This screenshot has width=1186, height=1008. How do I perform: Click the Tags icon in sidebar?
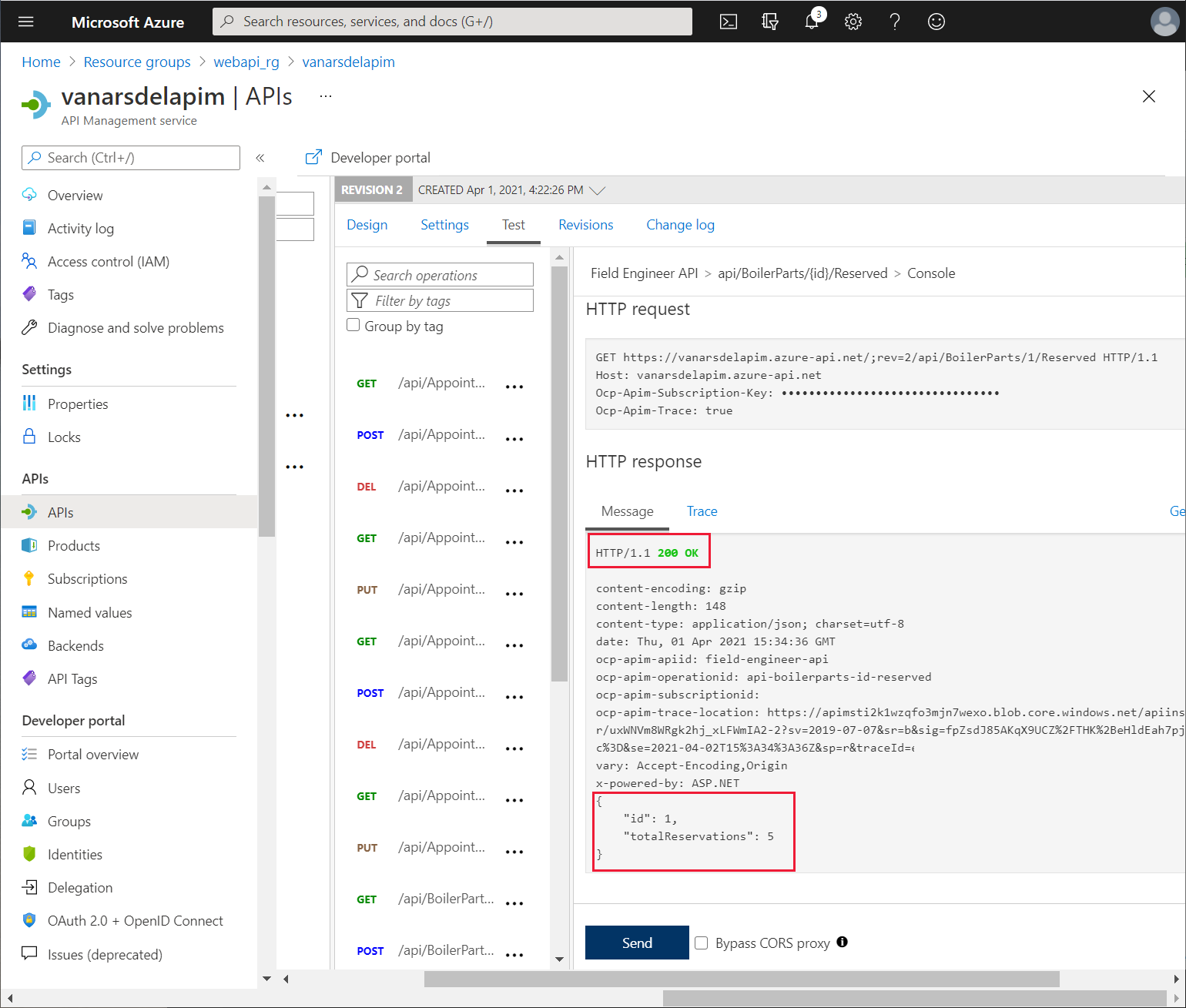29,294
